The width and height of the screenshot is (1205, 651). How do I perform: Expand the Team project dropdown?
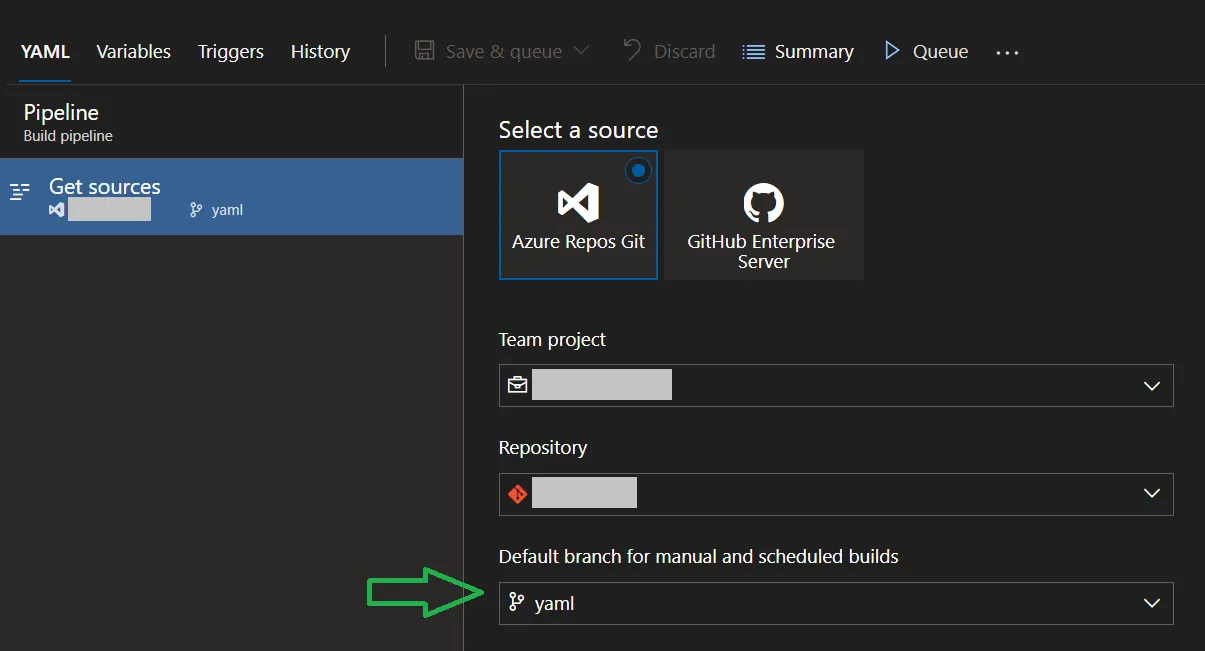(x=1152, y=386)
